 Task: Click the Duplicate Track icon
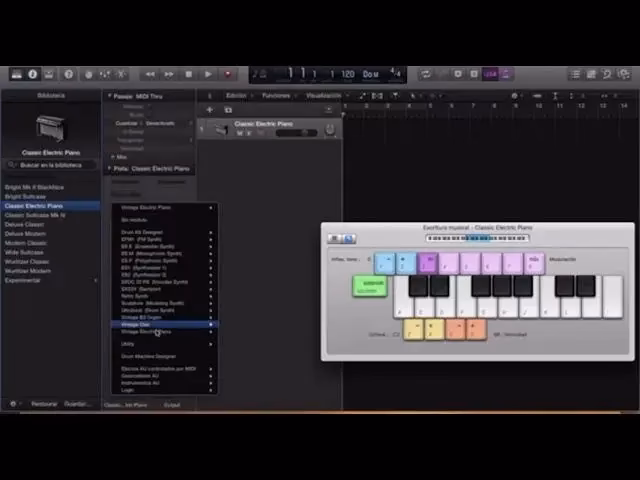pyautogui.click(x=228, y=110)
